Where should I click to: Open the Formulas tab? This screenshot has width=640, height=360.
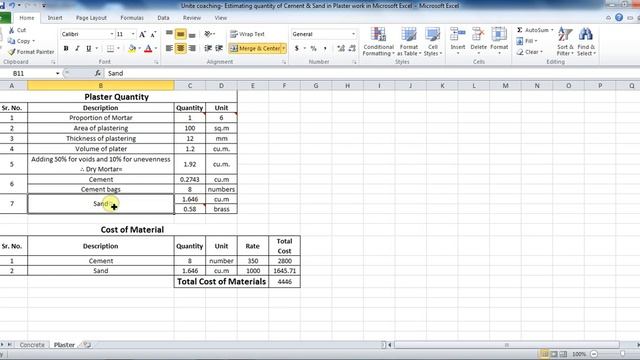132,18
